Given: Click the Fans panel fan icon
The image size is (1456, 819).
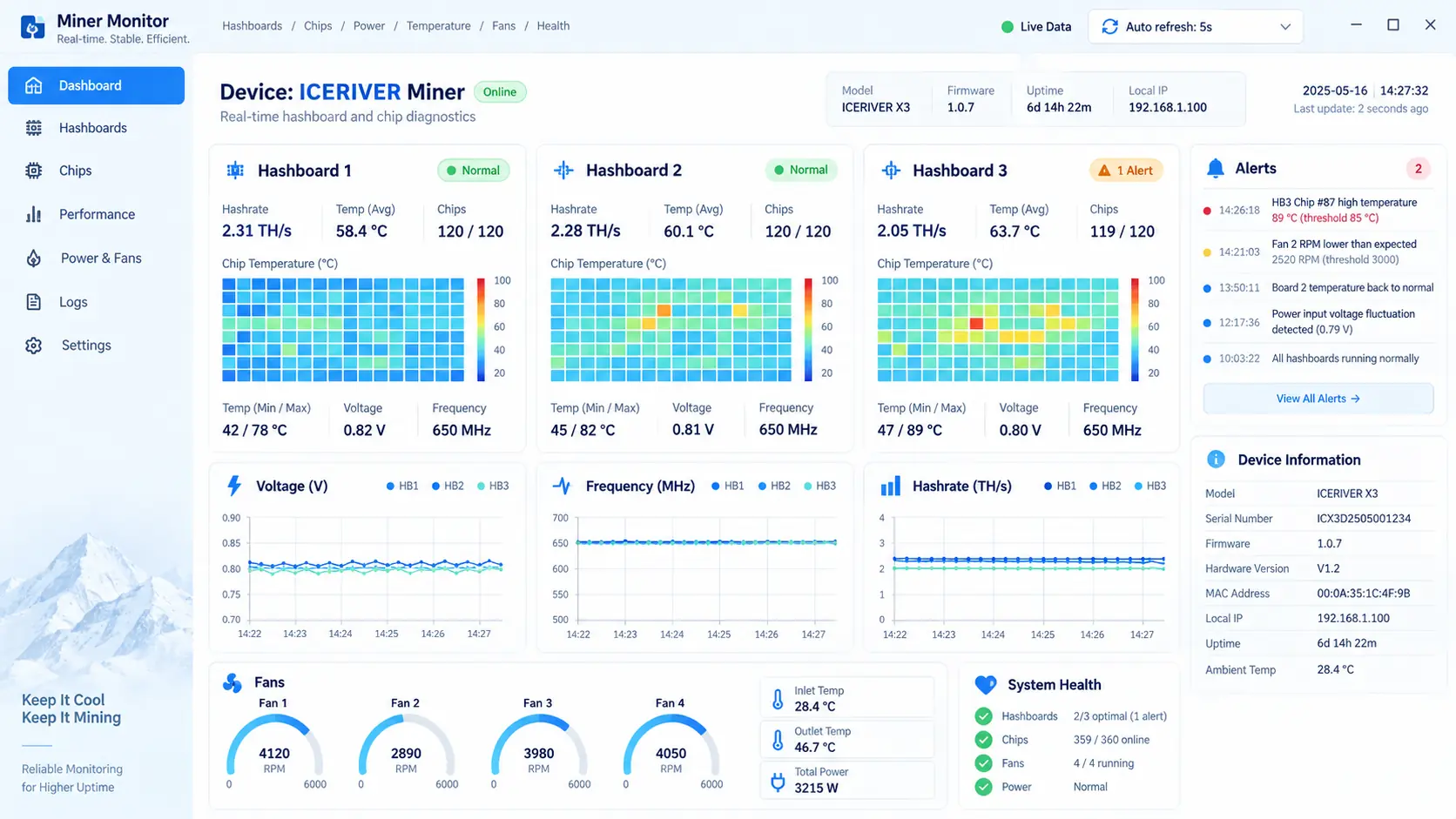Looking at the screenshot, I should click(x=233, y=682).
